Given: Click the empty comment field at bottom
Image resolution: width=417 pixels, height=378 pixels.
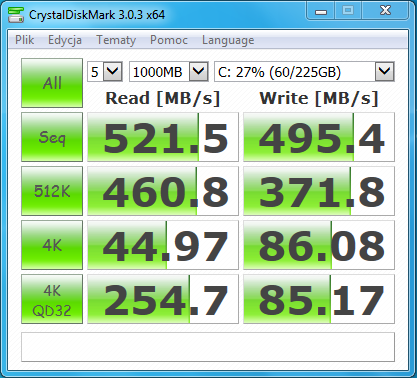Looking at the screenshot, I should pos(208,347).
